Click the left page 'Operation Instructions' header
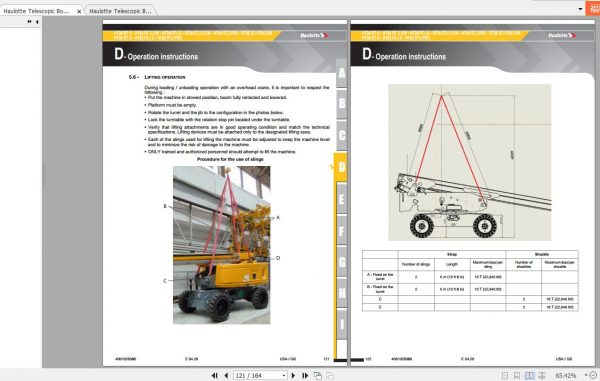The width and height of the screenshot is (600, 381). [x=156, y=55]
